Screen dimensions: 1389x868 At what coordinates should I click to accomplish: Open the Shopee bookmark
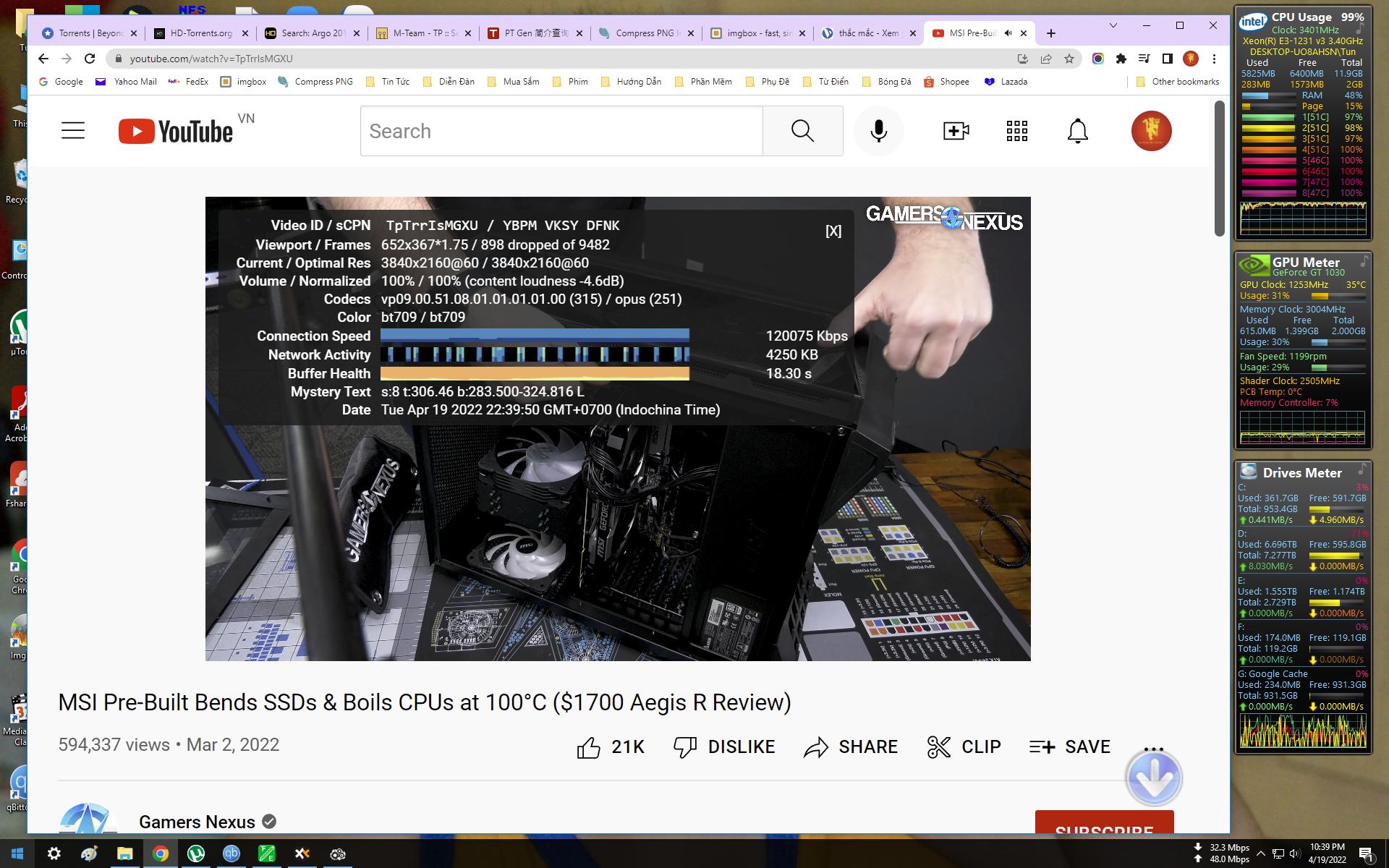tap(946, 82)
